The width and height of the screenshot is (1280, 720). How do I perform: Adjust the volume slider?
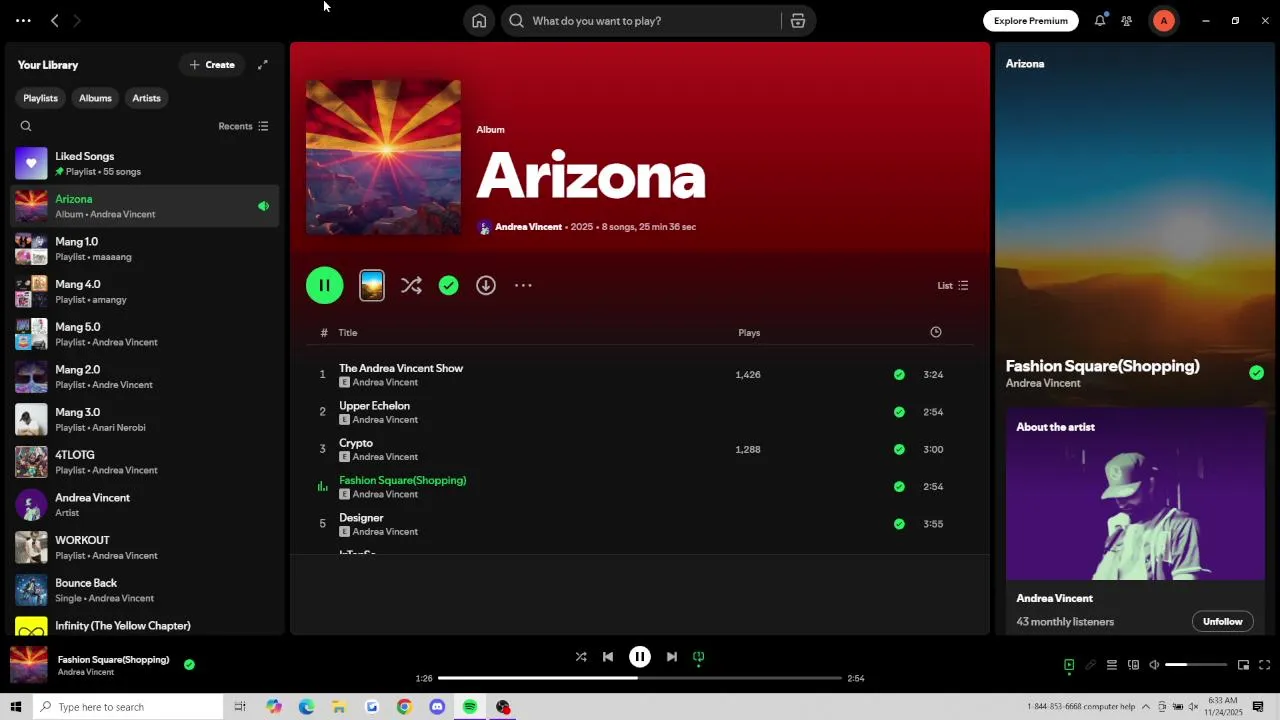[x=1196, y=665]
